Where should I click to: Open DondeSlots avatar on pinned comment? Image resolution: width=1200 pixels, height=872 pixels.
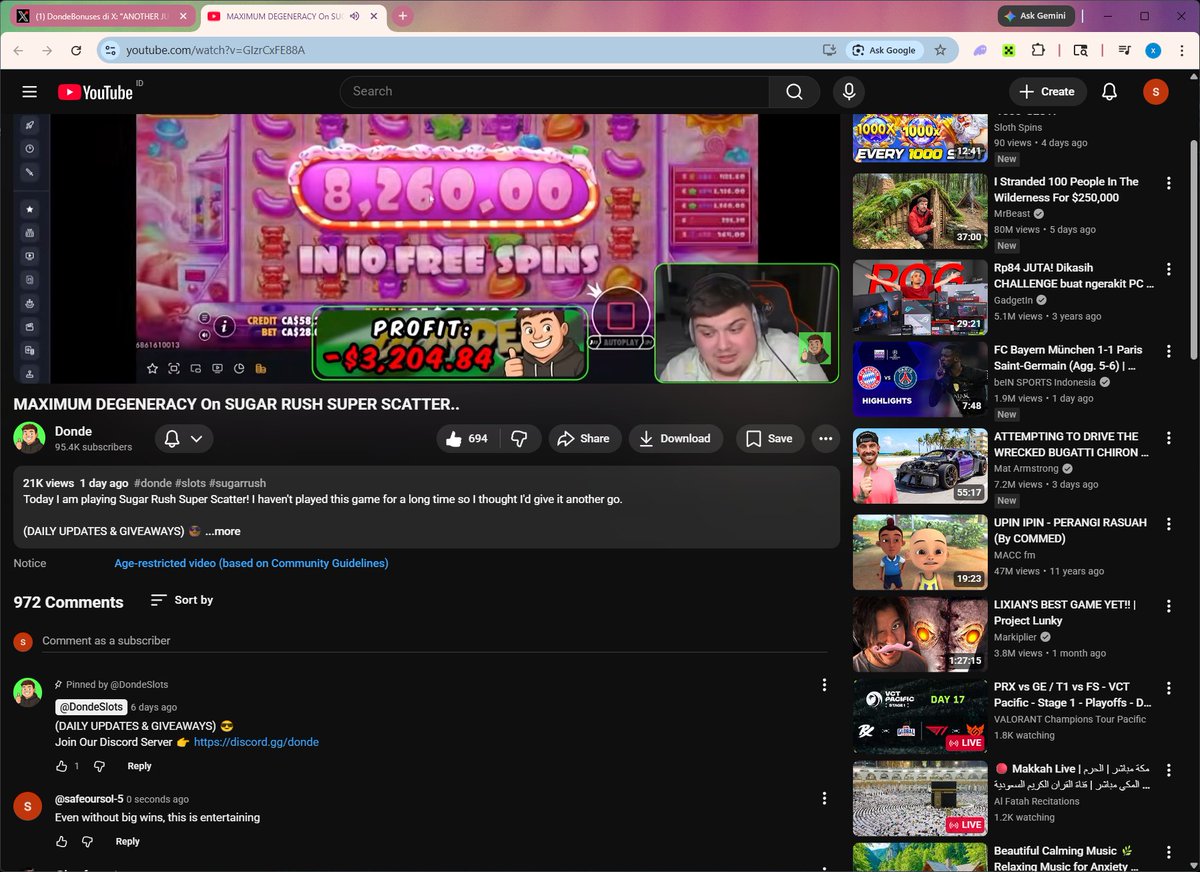pyautogui.click(x=28, y=692)
